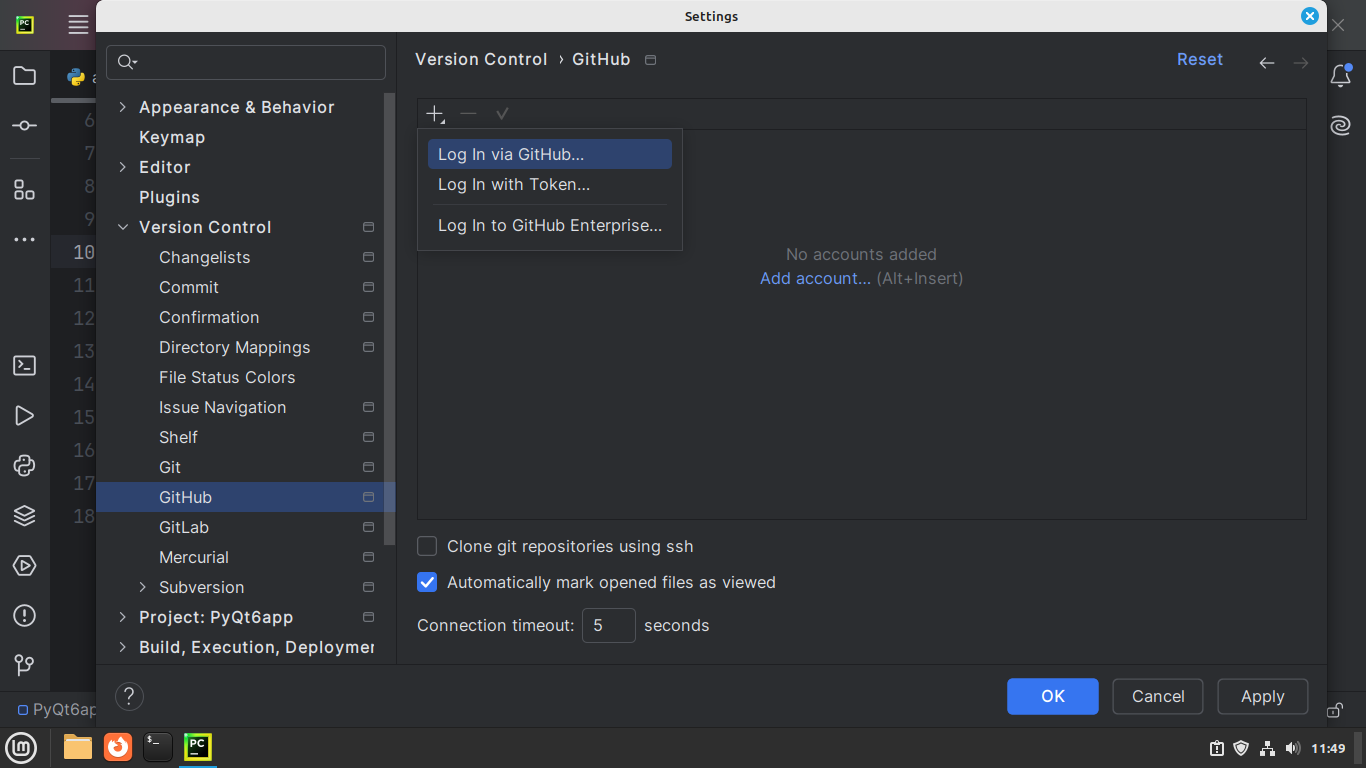Open the Terminal tool window icon
The height and width of the screenshot is (768, 1366).
[x=25, y=366]
